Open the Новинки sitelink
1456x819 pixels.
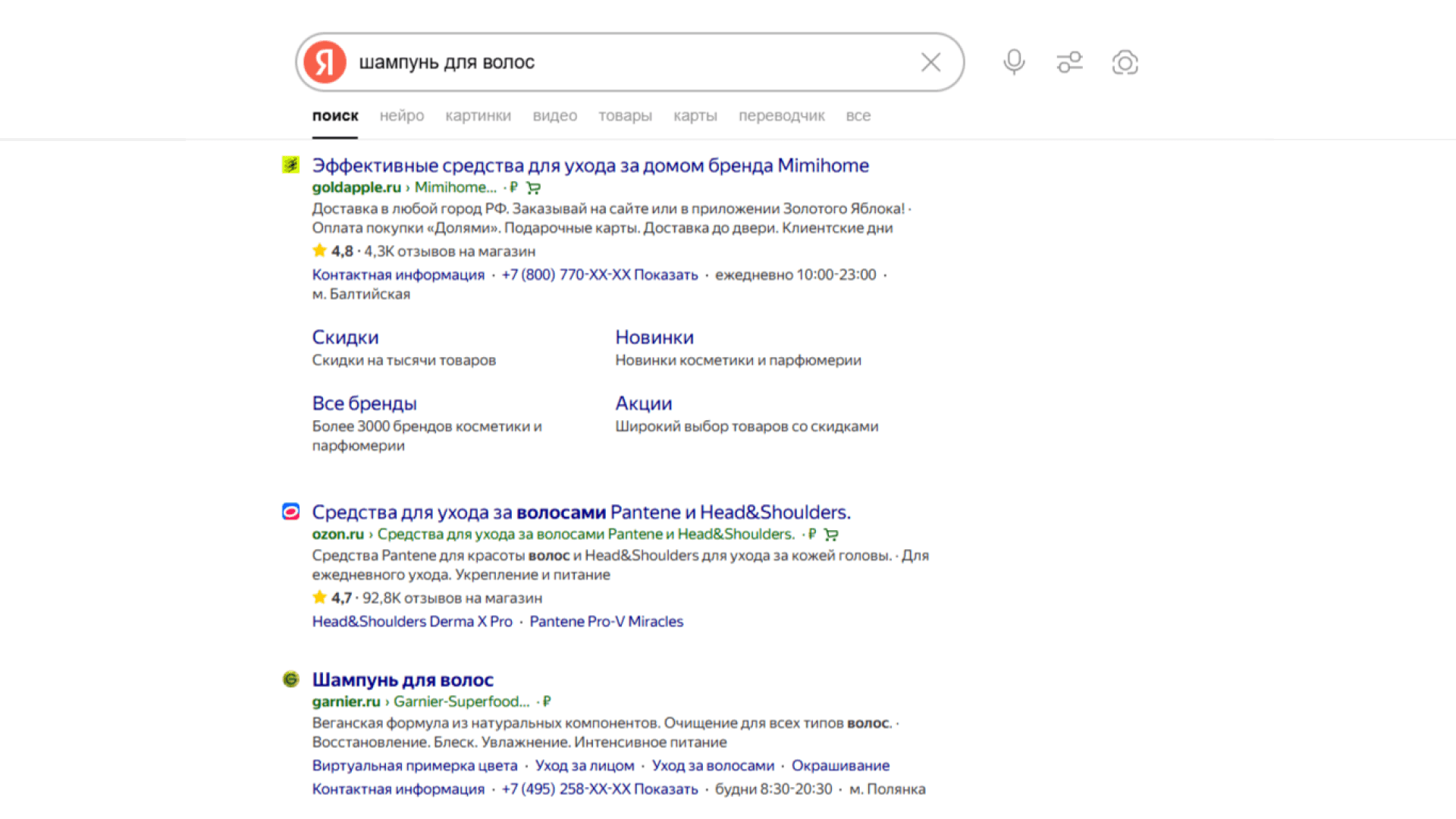point(654,337)
